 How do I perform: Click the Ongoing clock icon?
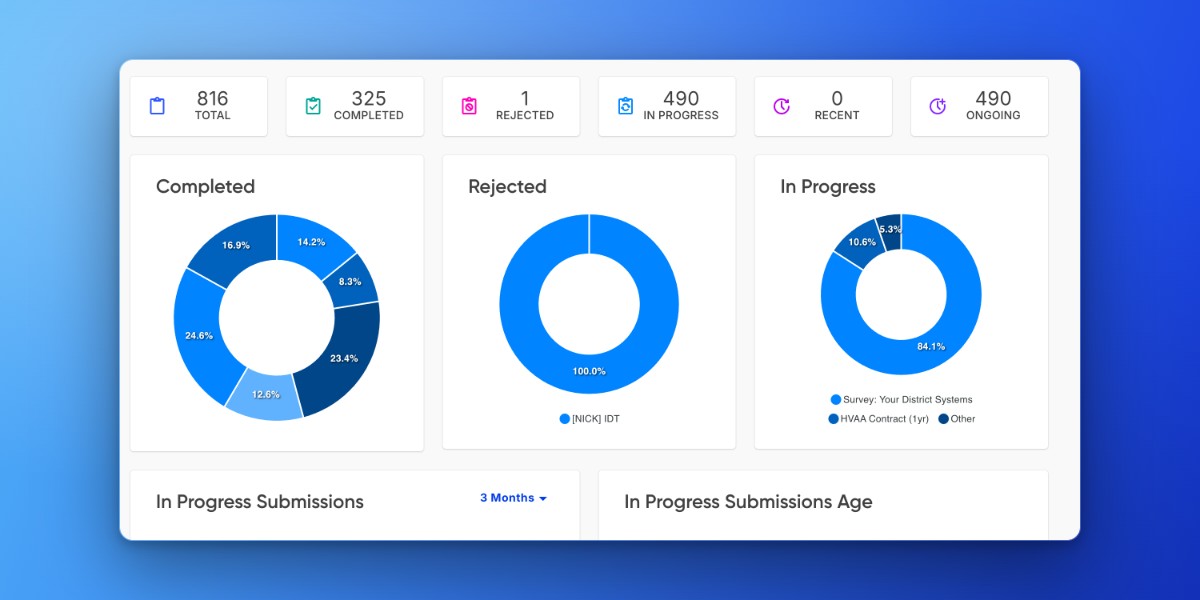coord(938,106)
